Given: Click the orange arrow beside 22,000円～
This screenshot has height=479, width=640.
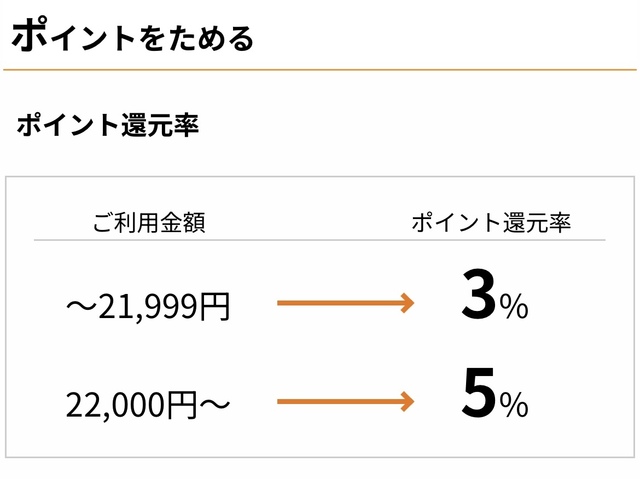Looking at the screenshot, I should click(x=345, y=401).
